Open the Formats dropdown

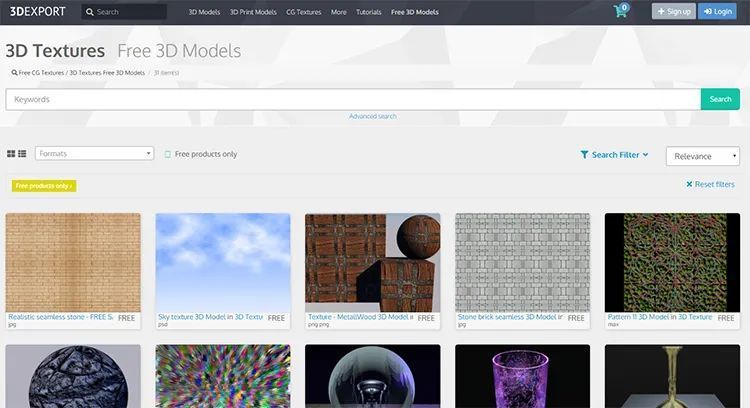[x=94, y=154]
